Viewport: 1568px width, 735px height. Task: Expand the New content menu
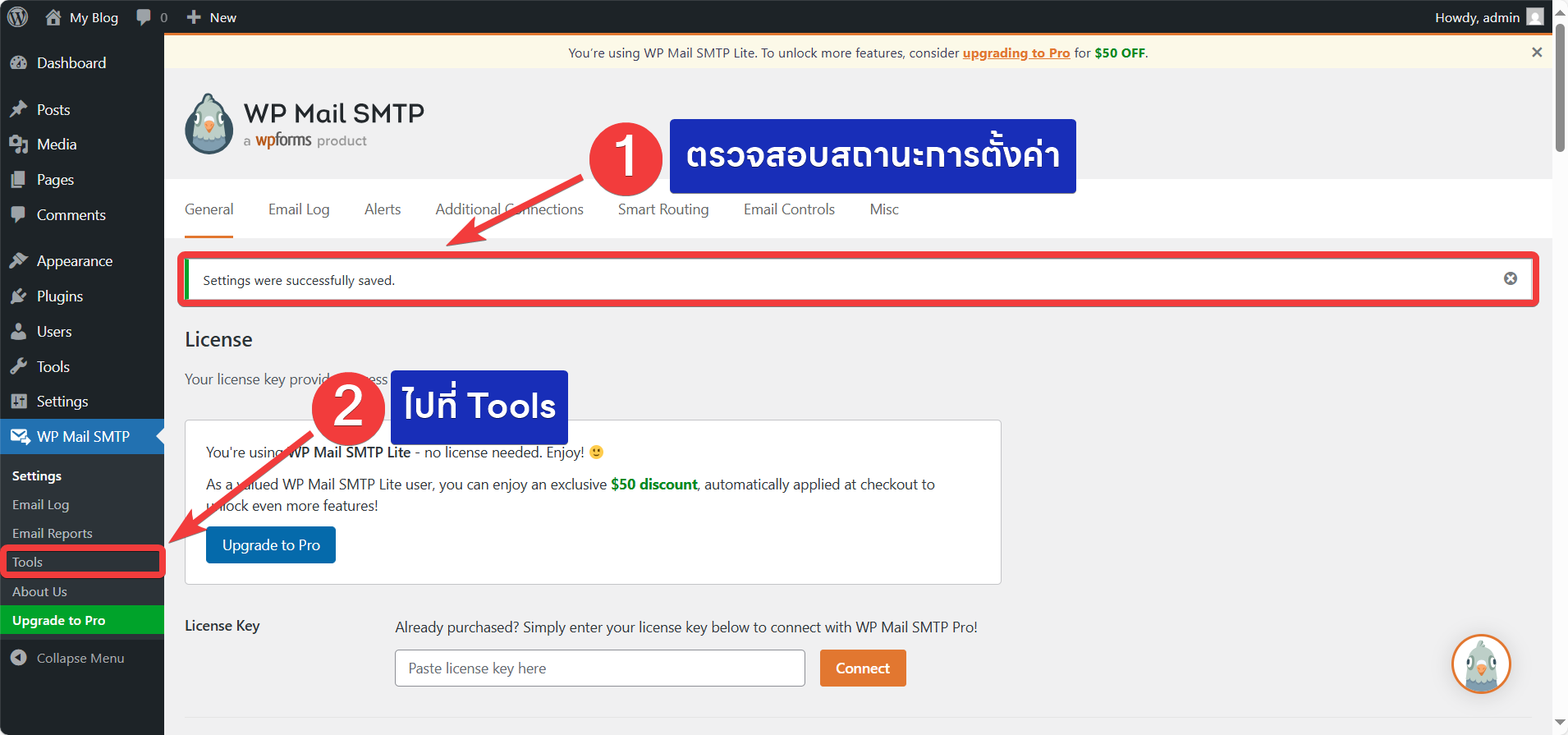click(212, 17)
